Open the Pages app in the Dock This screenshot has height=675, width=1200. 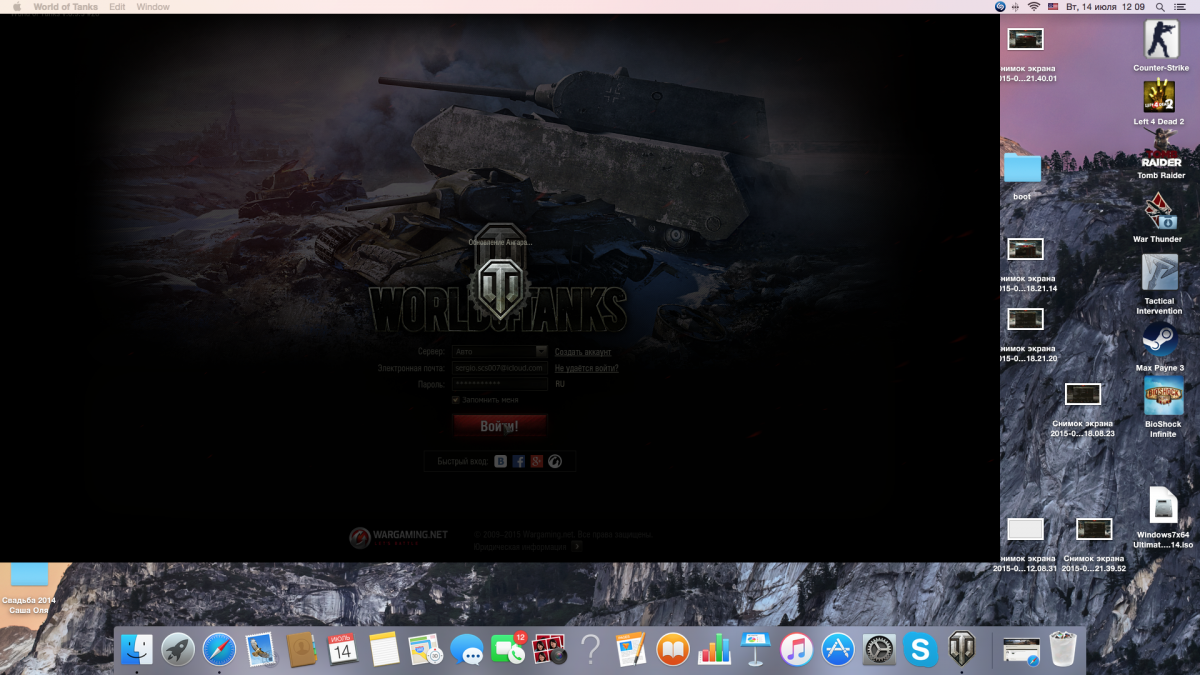pos(631,649)
